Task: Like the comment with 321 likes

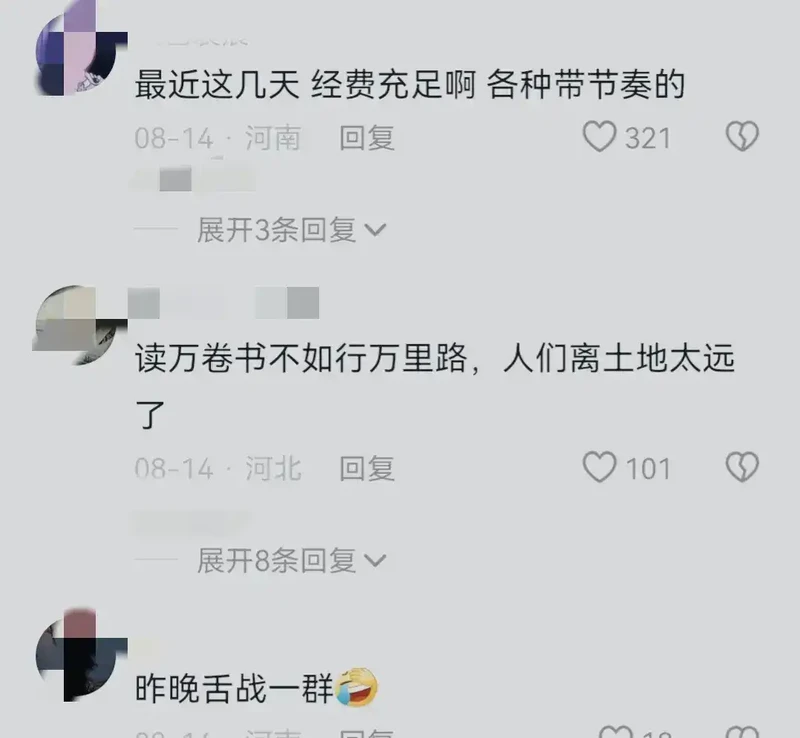Action: (x=599, y=137)
